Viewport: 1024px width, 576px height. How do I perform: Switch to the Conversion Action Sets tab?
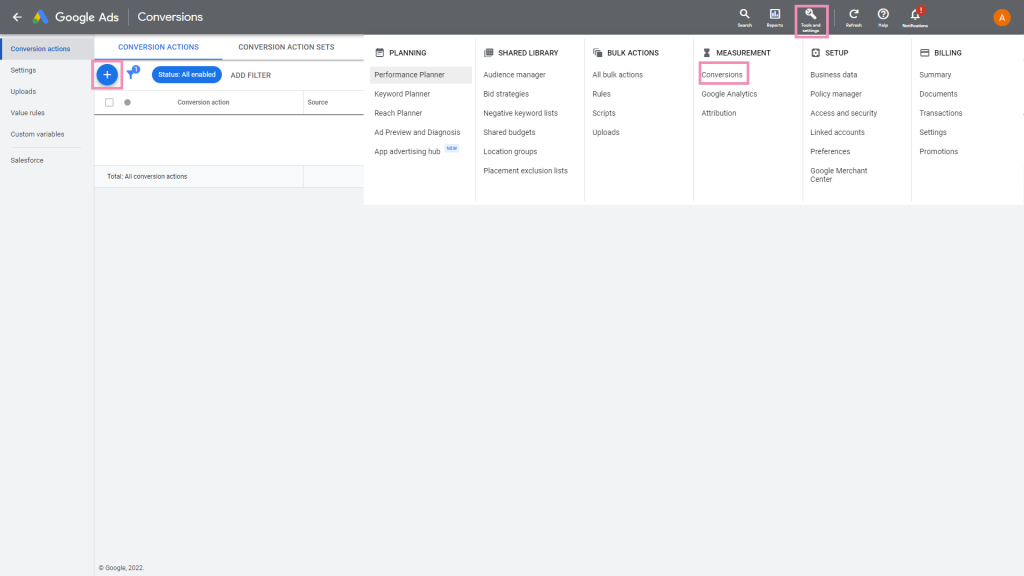pyautogui.click(x=286, y=47)
